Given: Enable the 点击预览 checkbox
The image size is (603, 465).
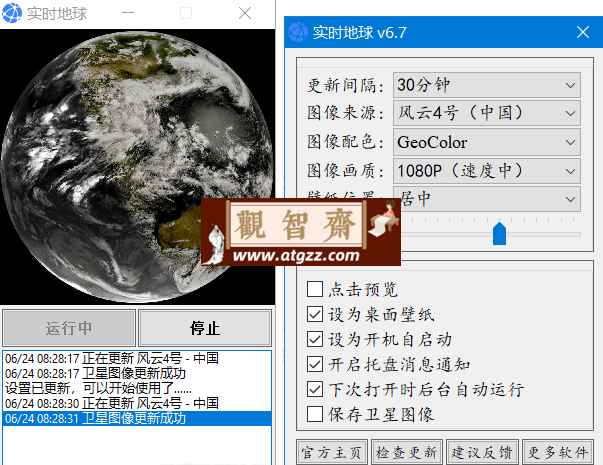Looking at the screenshot, I should 315,289.
